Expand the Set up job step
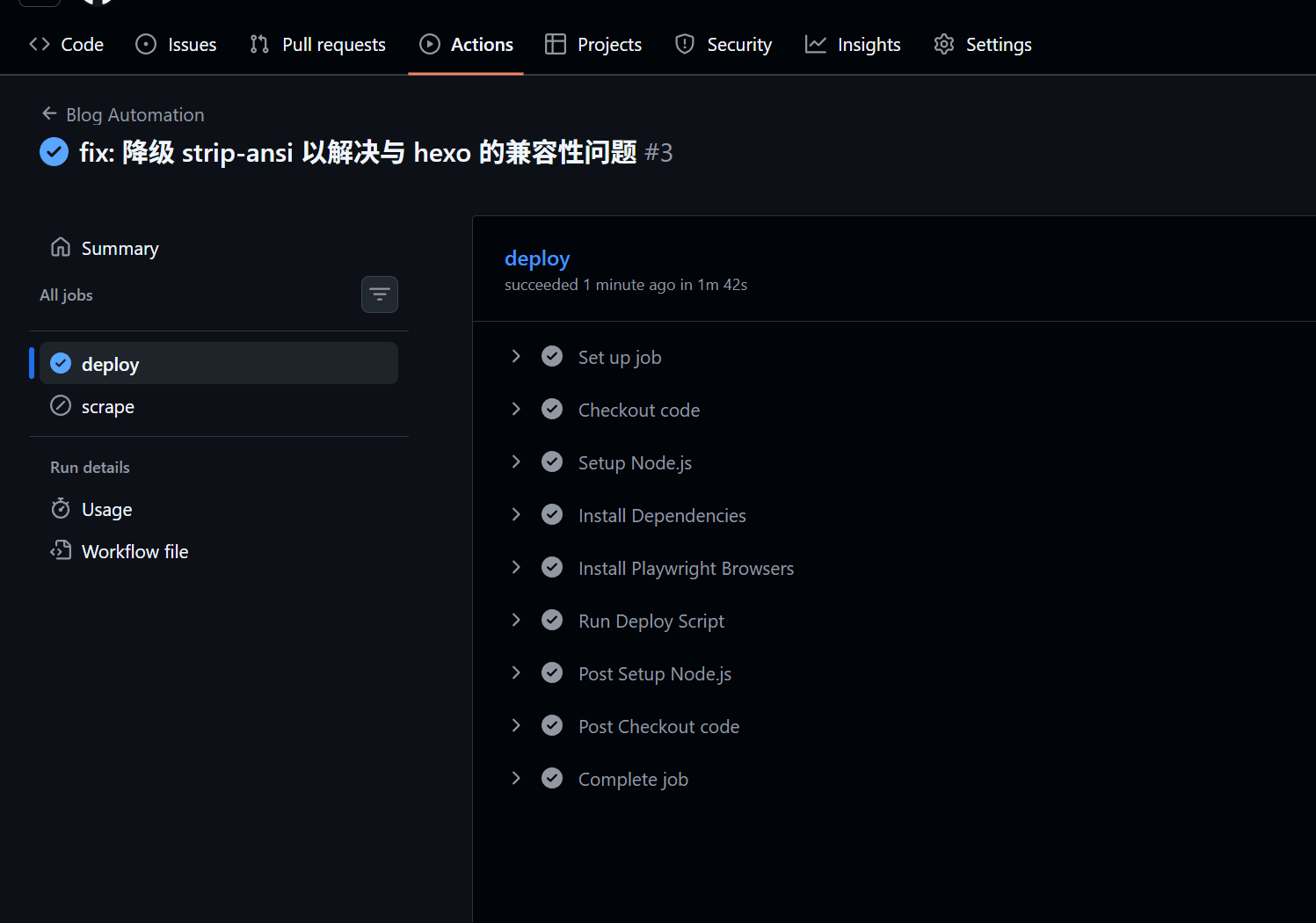This screenshot has width=1316, height=923. tap(516, 357)
